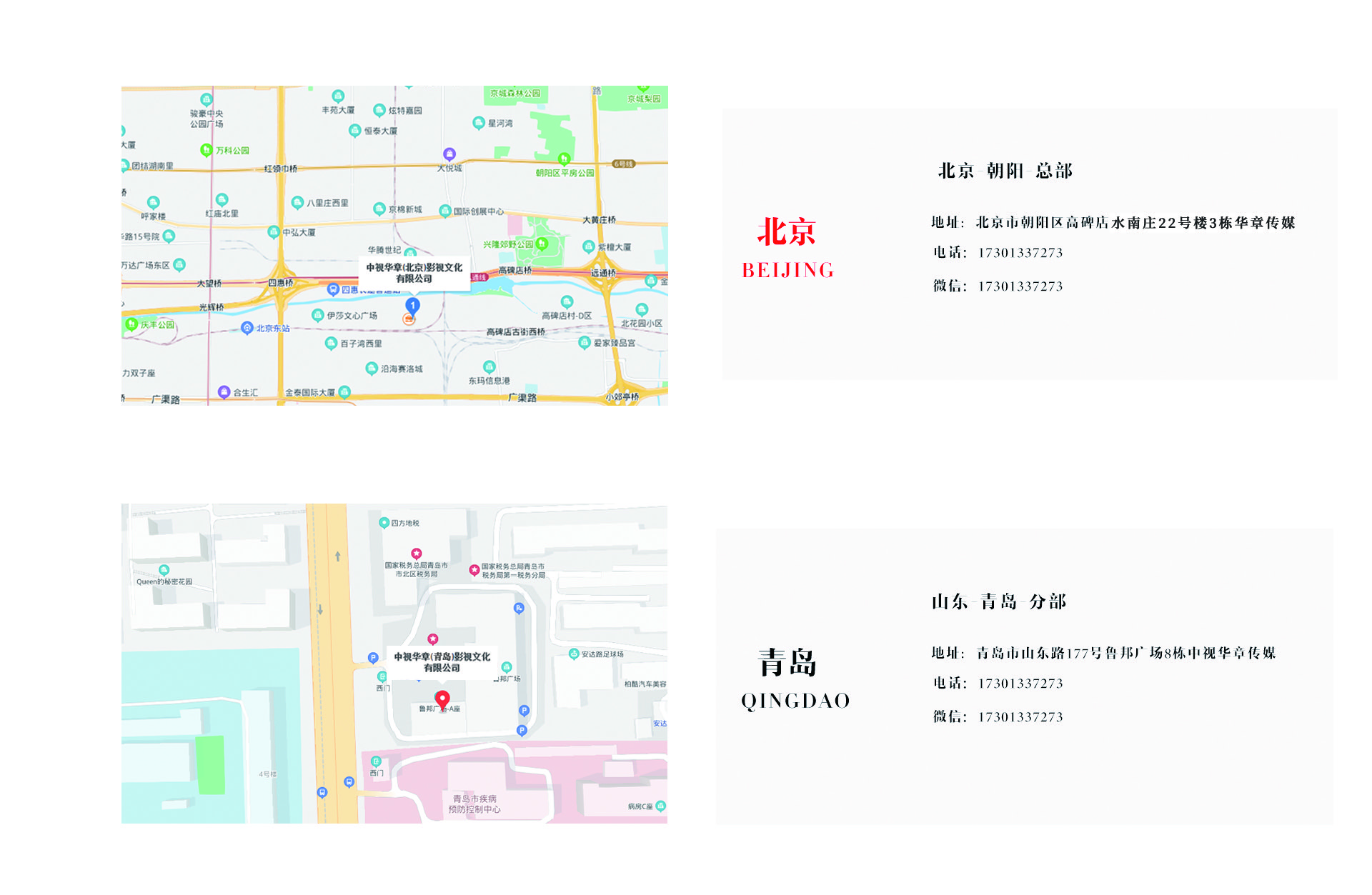The height and width of the screenshot is (895, 1372).
Task: Select the 丰苑大厦 building icon
Action: pos(338,96)
